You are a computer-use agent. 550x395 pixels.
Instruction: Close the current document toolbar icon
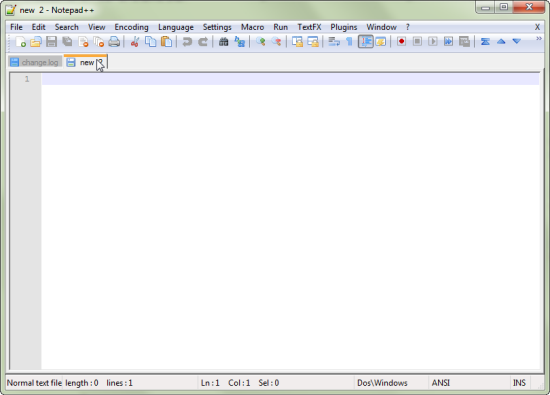tap(83, 42)
